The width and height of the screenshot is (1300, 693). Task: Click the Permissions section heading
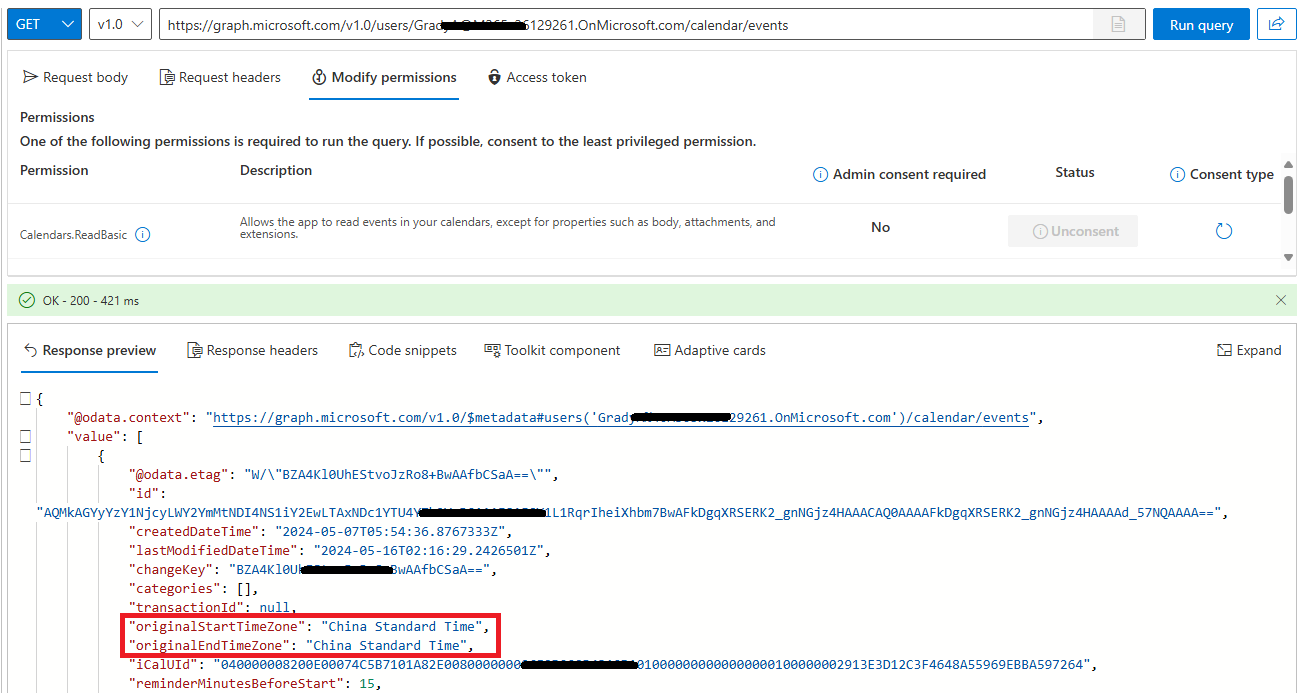click(x=57, y=117)
